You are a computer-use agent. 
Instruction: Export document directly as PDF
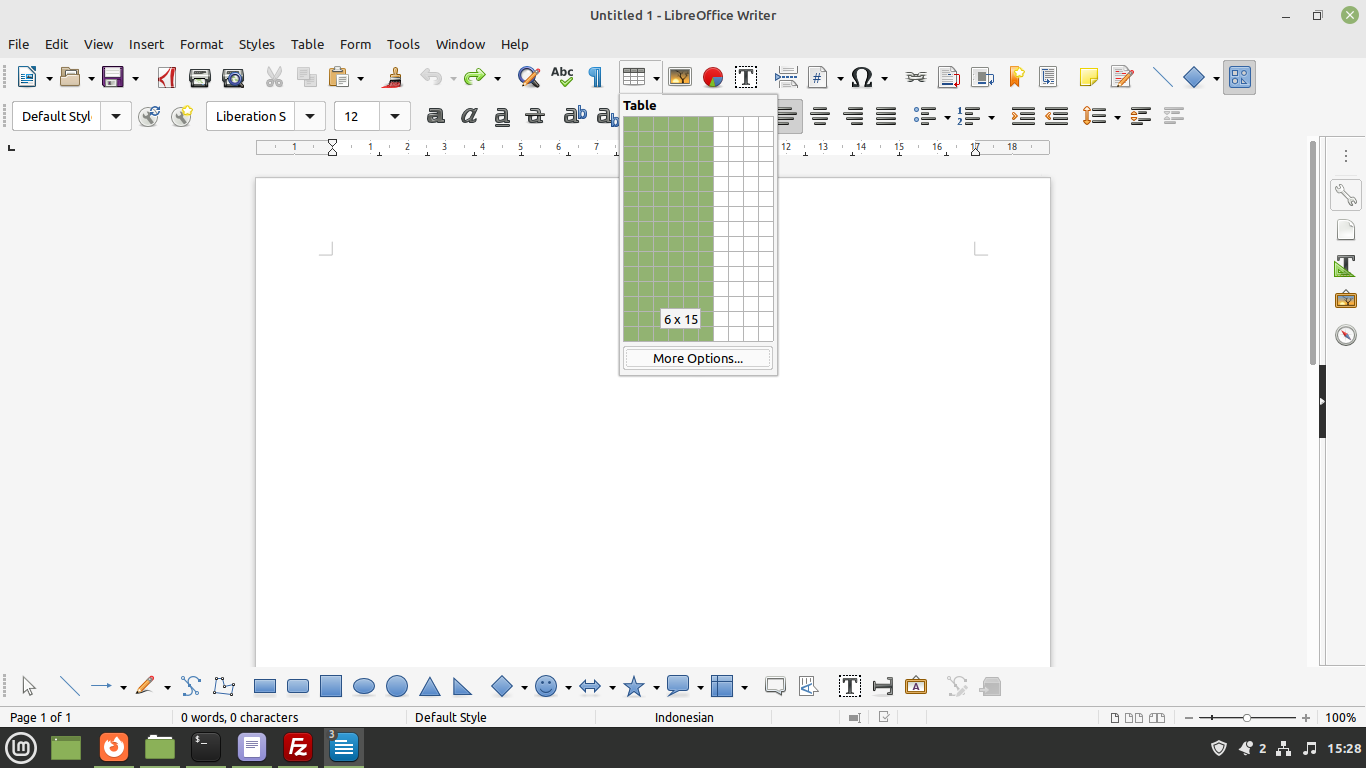[167, 77]
